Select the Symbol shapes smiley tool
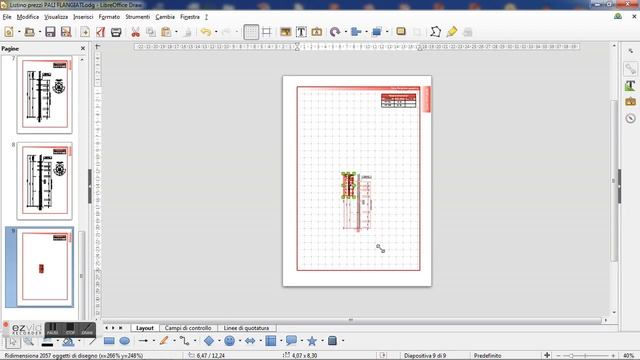 [229, 341]
